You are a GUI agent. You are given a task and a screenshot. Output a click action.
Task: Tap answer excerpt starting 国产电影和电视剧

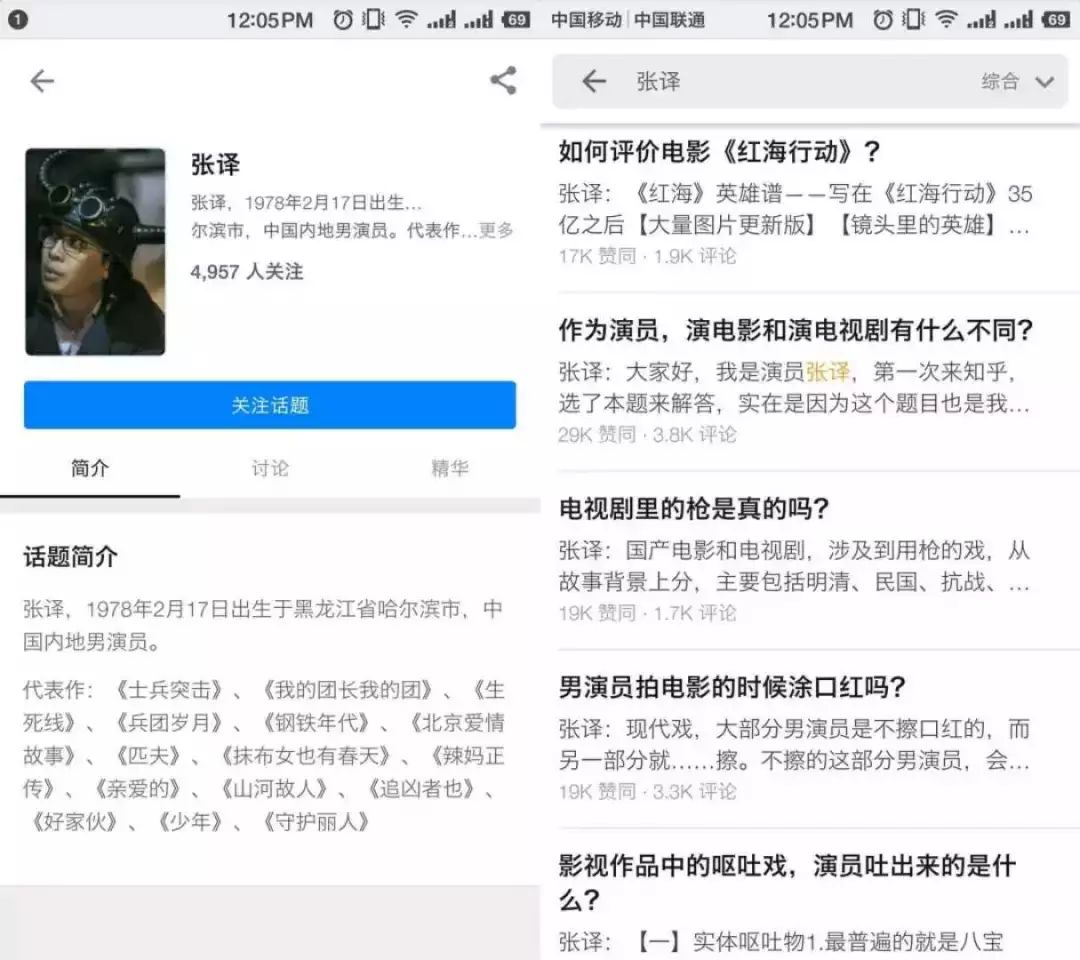(795, 565)
